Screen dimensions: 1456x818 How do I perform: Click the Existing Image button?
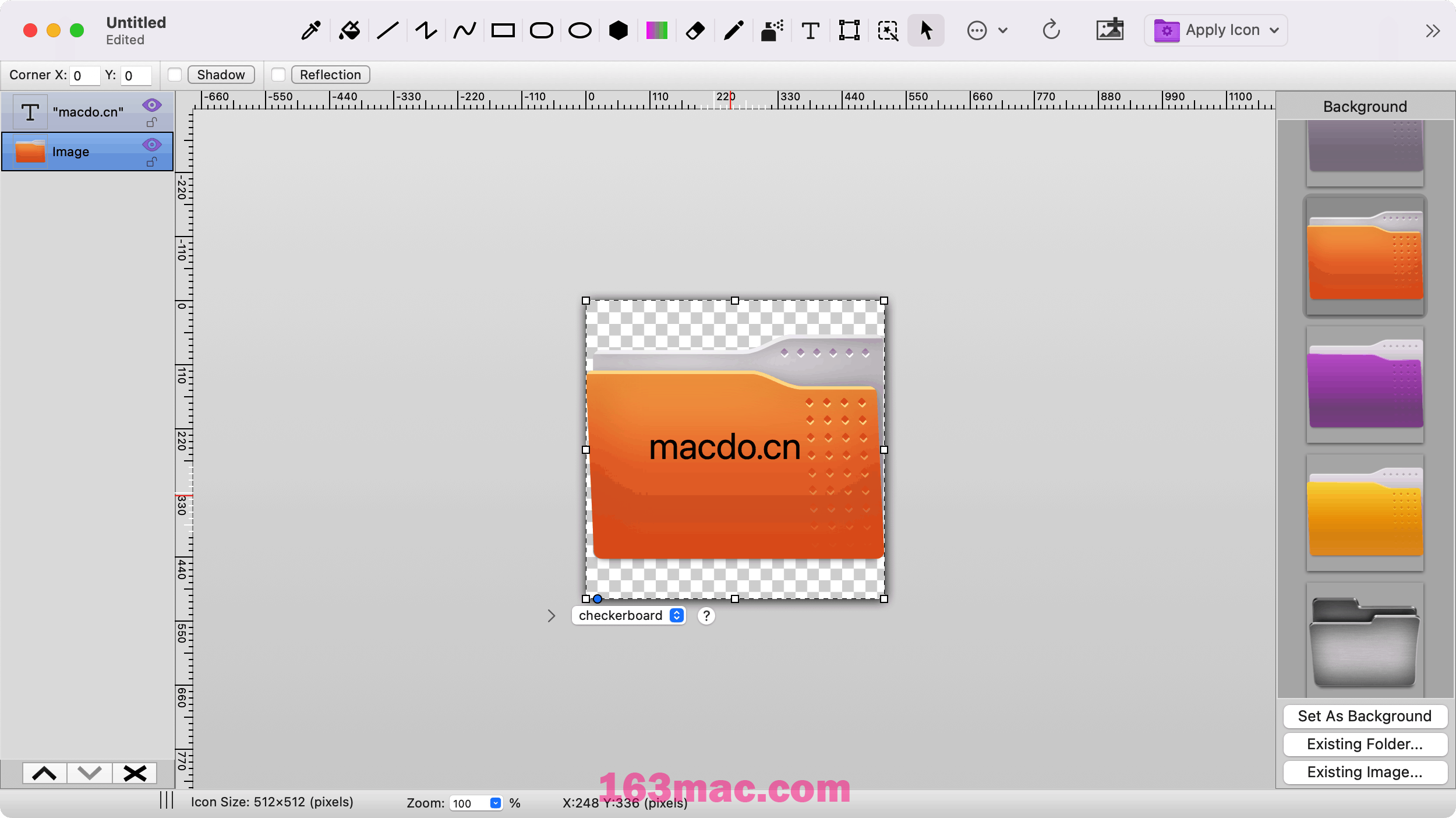pyautogui.click(x=1365, y=772)
